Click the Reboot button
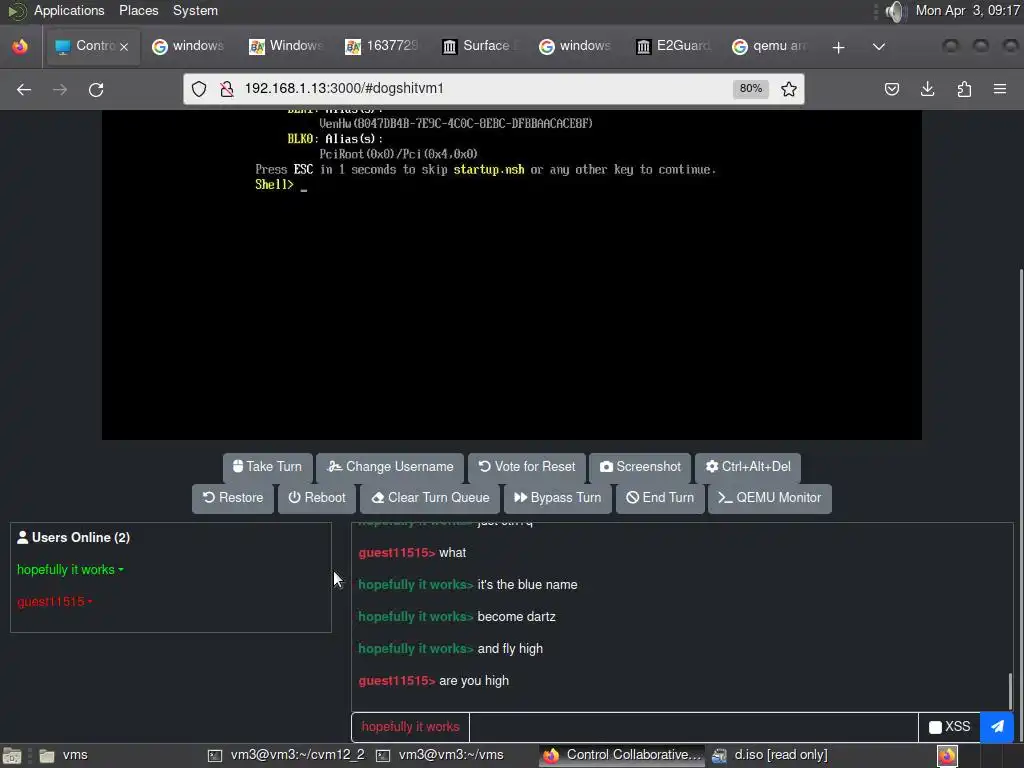Screen dimensions: 1024x768 (x=317, y=498)
